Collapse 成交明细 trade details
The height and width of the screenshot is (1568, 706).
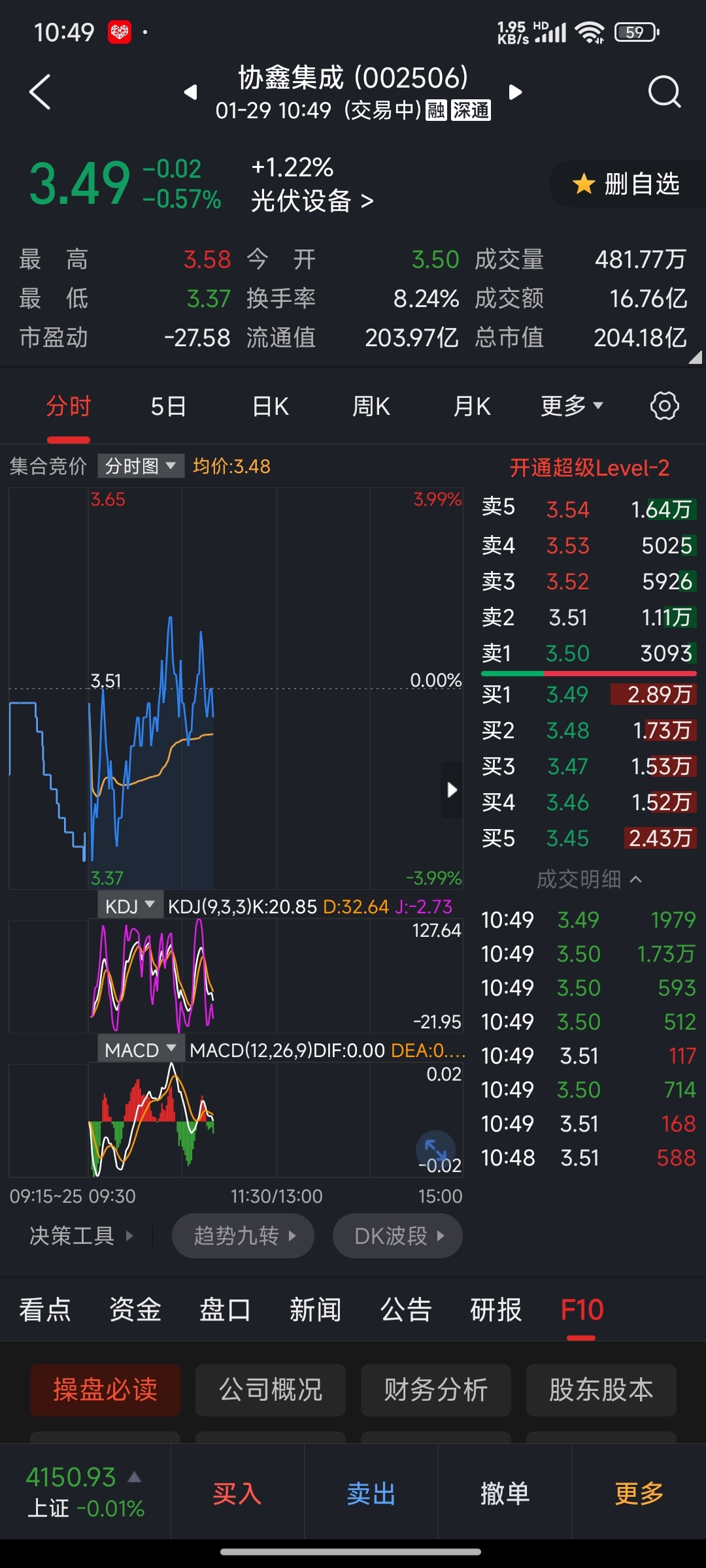589,879
